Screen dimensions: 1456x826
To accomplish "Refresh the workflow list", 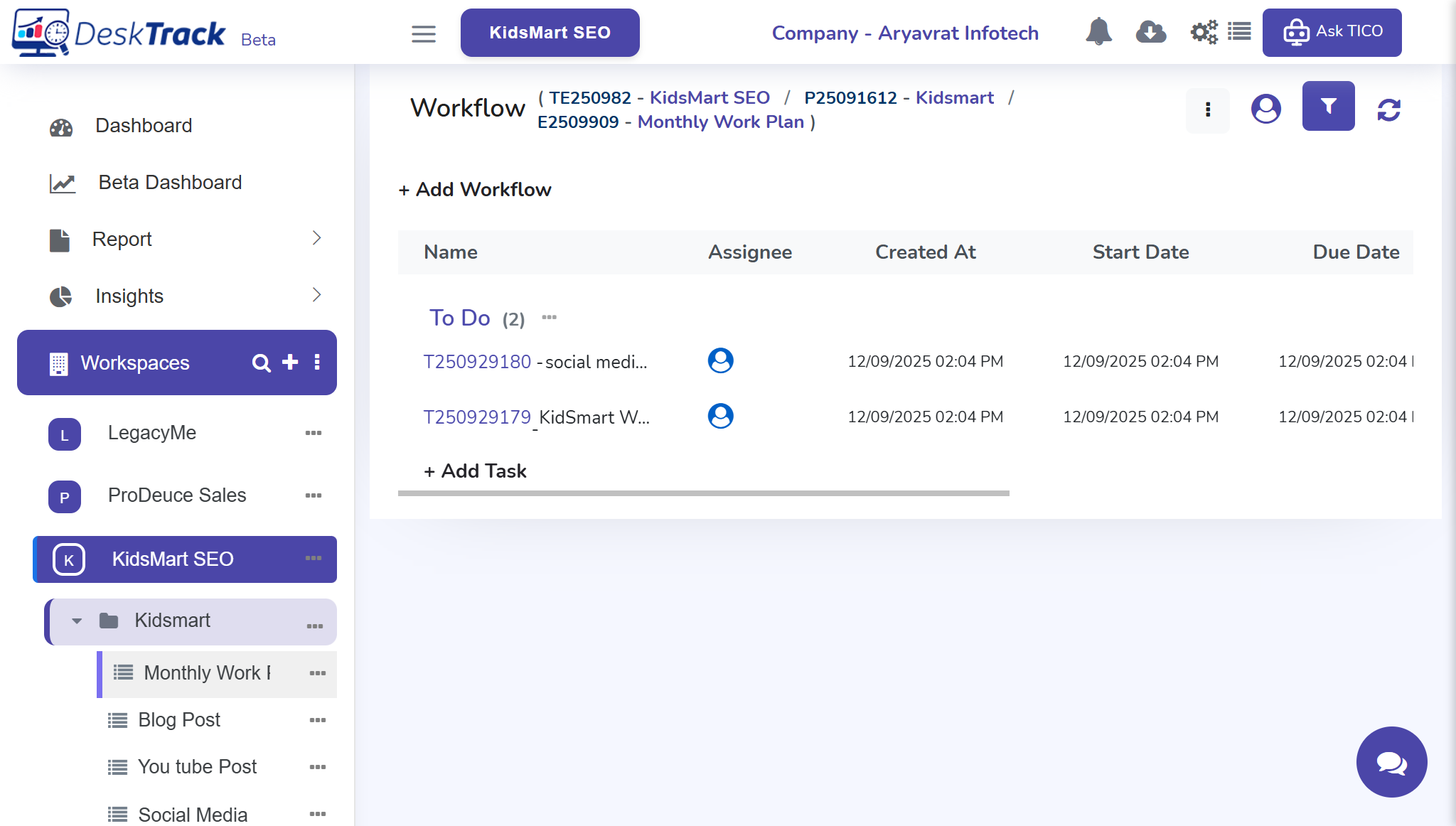I will click(1388, 110).
